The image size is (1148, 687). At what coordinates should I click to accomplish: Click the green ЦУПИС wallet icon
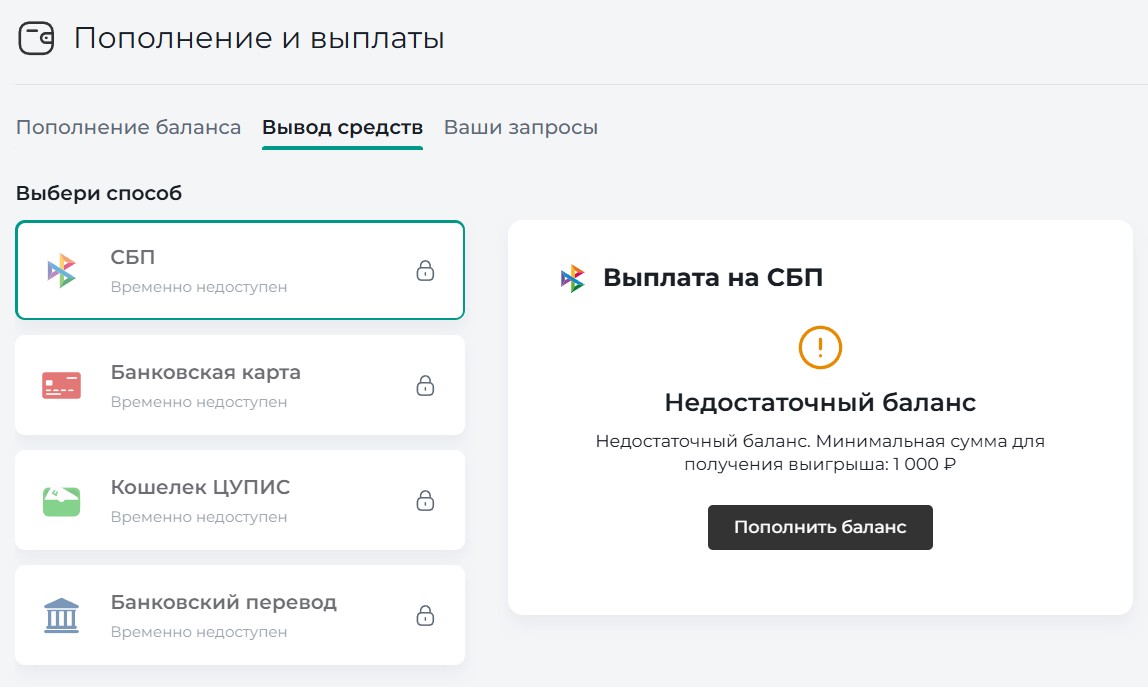[x=61, y=501]
